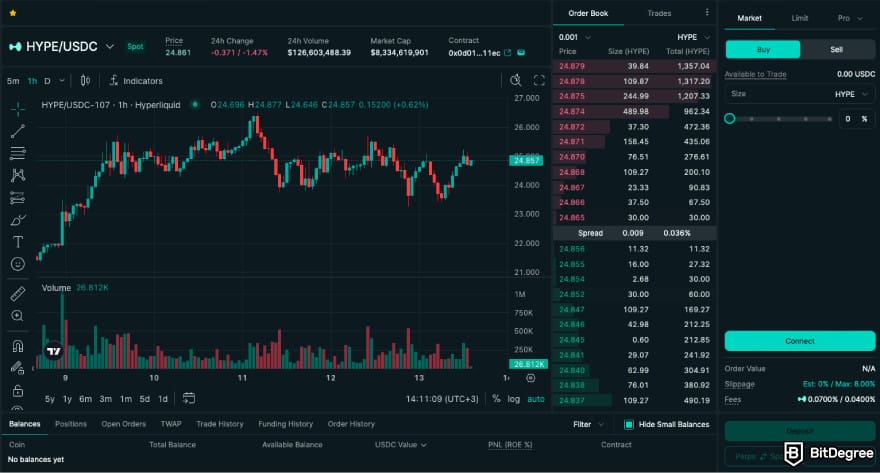This screenshot has height=473, width=880.
Task: Open the Indicators menu
Action: pos(136,81)
